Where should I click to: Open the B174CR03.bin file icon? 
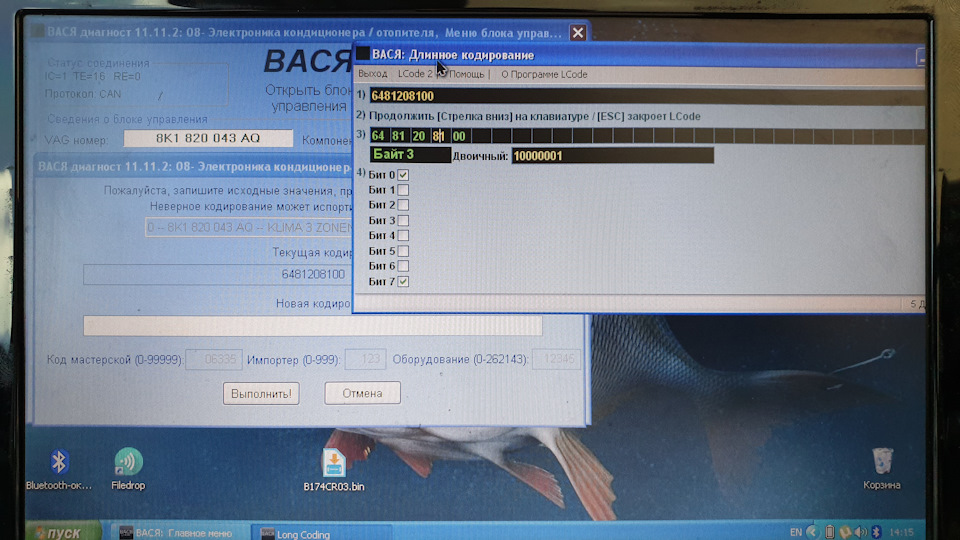pos(334,463)
